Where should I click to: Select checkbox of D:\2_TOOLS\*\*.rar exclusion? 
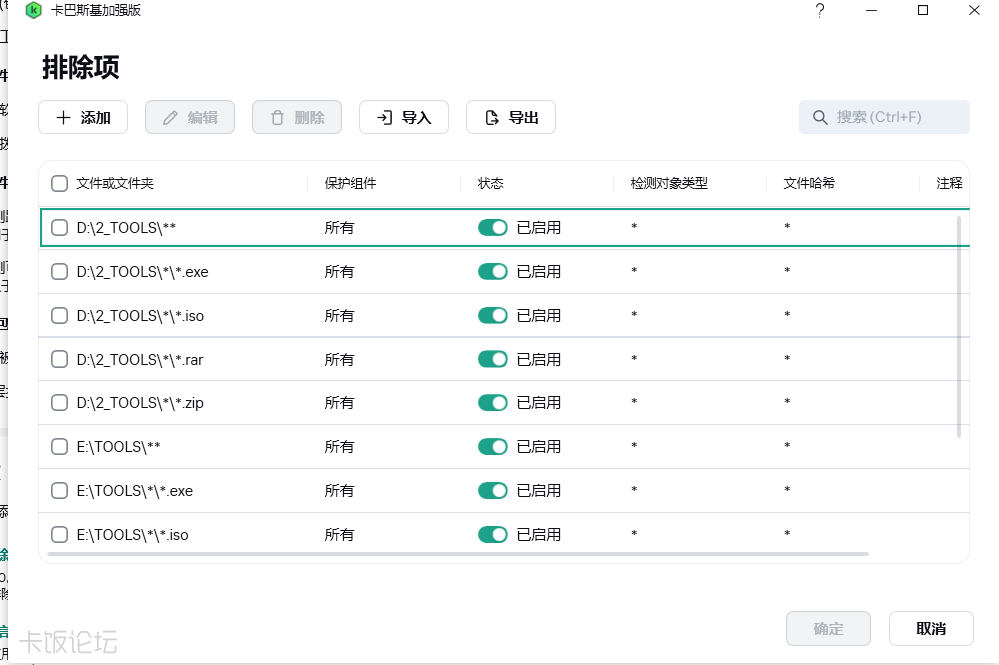click(59, 359)
